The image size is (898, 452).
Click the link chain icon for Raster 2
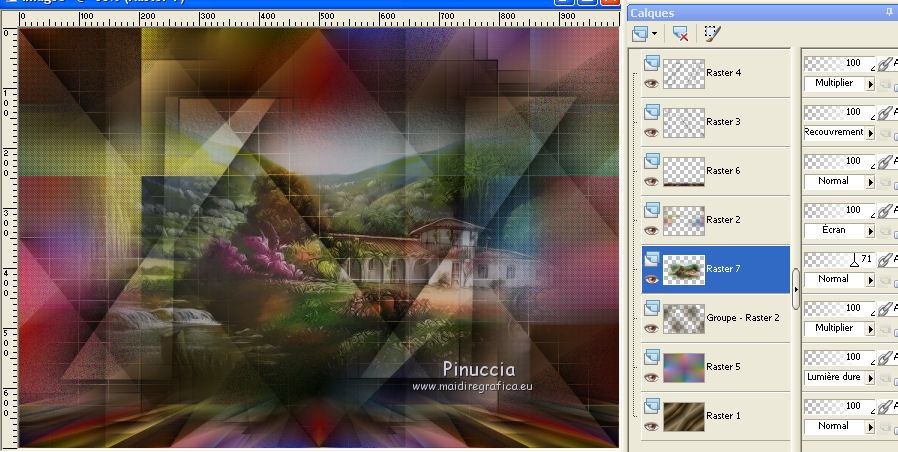coord(885,210)
